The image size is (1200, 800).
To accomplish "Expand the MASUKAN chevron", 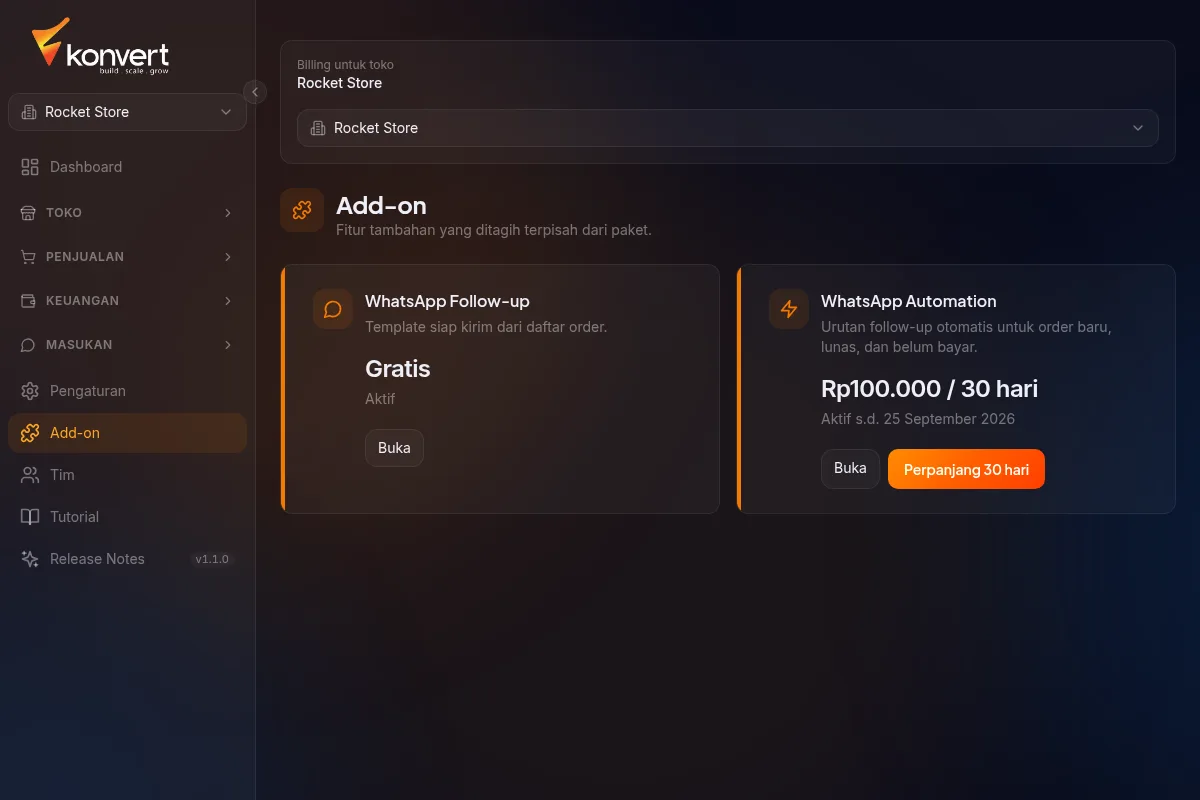I will 228,345.
